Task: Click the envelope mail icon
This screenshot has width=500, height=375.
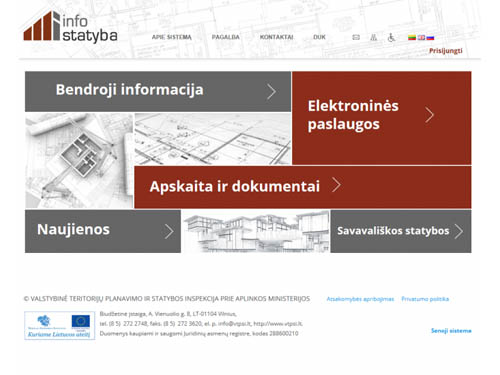Action: [x=356, y=37]
